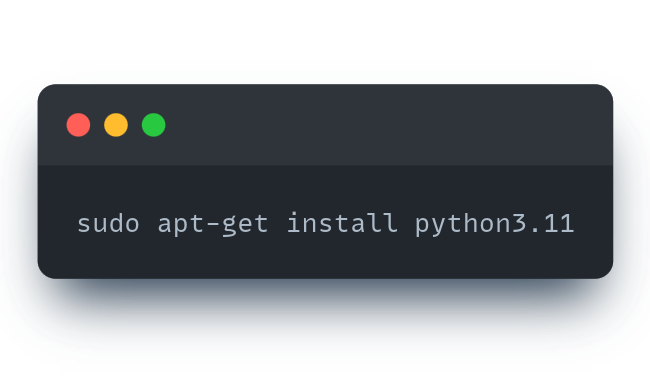
Task: Click the word sudo in the command
Action: pyautogui.click(x=108, y=224)
